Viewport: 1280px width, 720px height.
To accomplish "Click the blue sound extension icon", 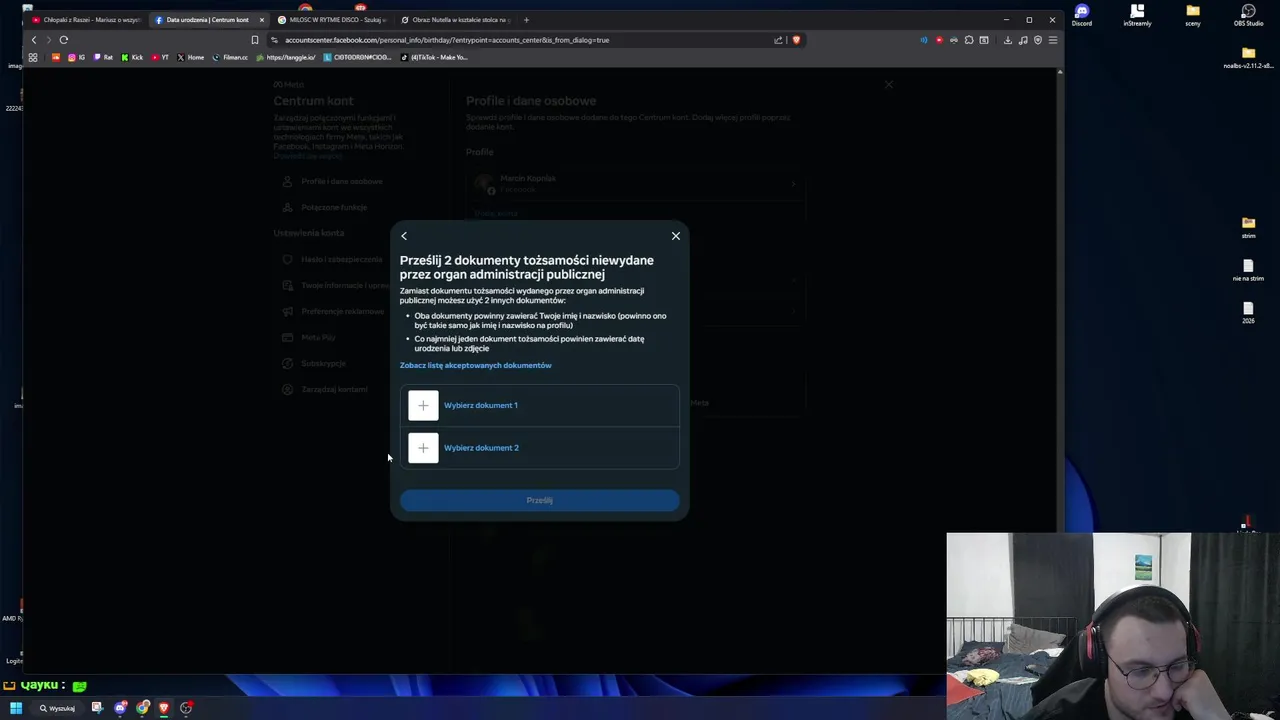I will point(924,40).
